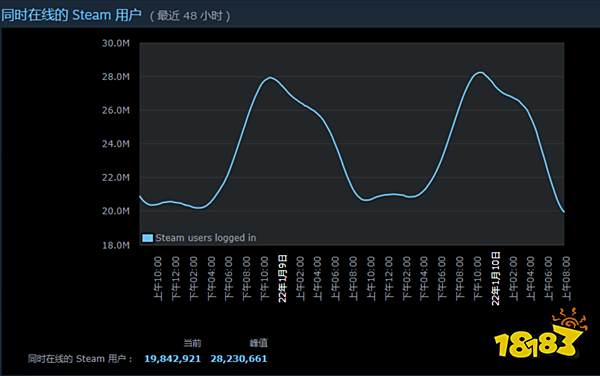Click the '同时在线的 Steam 用户' page heading
Screen dimensions: 600x376
pyautogui.click(x=71, y=15)
